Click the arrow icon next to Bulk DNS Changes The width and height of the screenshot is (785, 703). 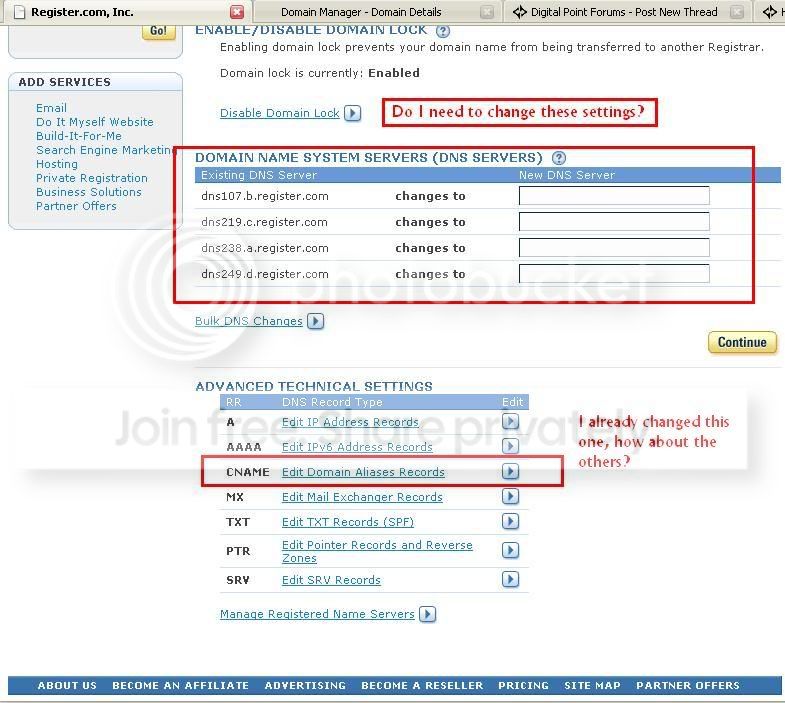coord(315,321)
